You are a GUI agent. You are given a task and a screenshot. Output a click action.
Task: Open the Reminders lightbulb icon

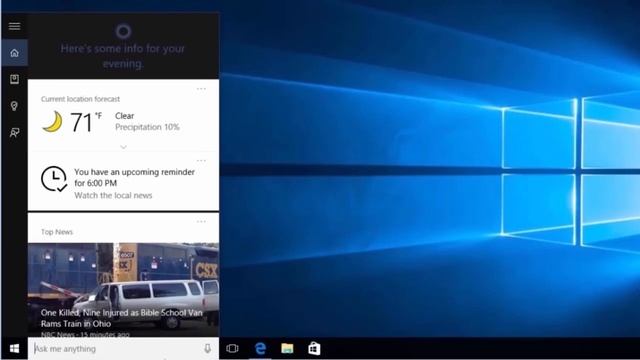[x=14, y=106]
